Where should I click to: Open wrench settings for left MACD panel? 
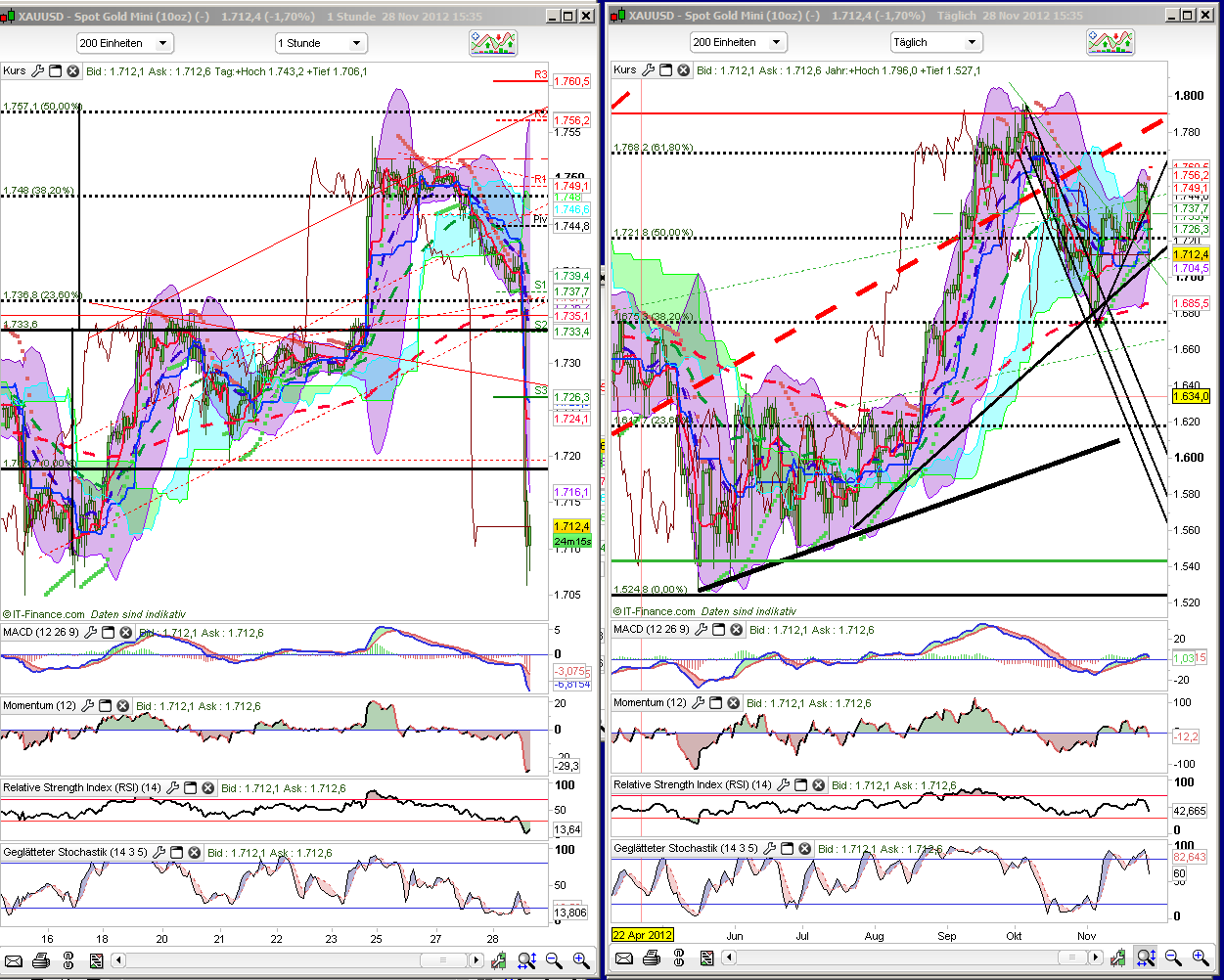(91, 633)
